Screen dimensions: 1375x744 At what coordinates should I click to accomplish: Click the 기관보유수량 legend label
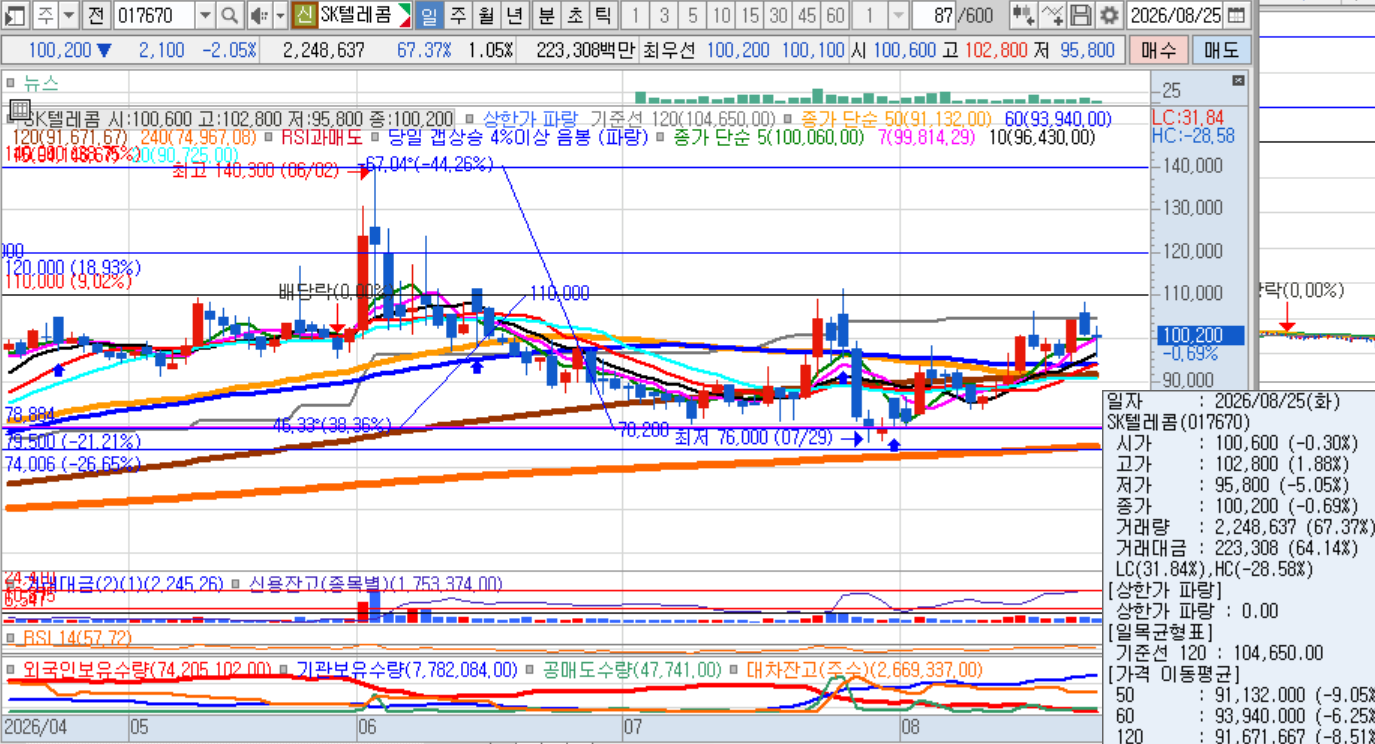(x=406, y=669)
